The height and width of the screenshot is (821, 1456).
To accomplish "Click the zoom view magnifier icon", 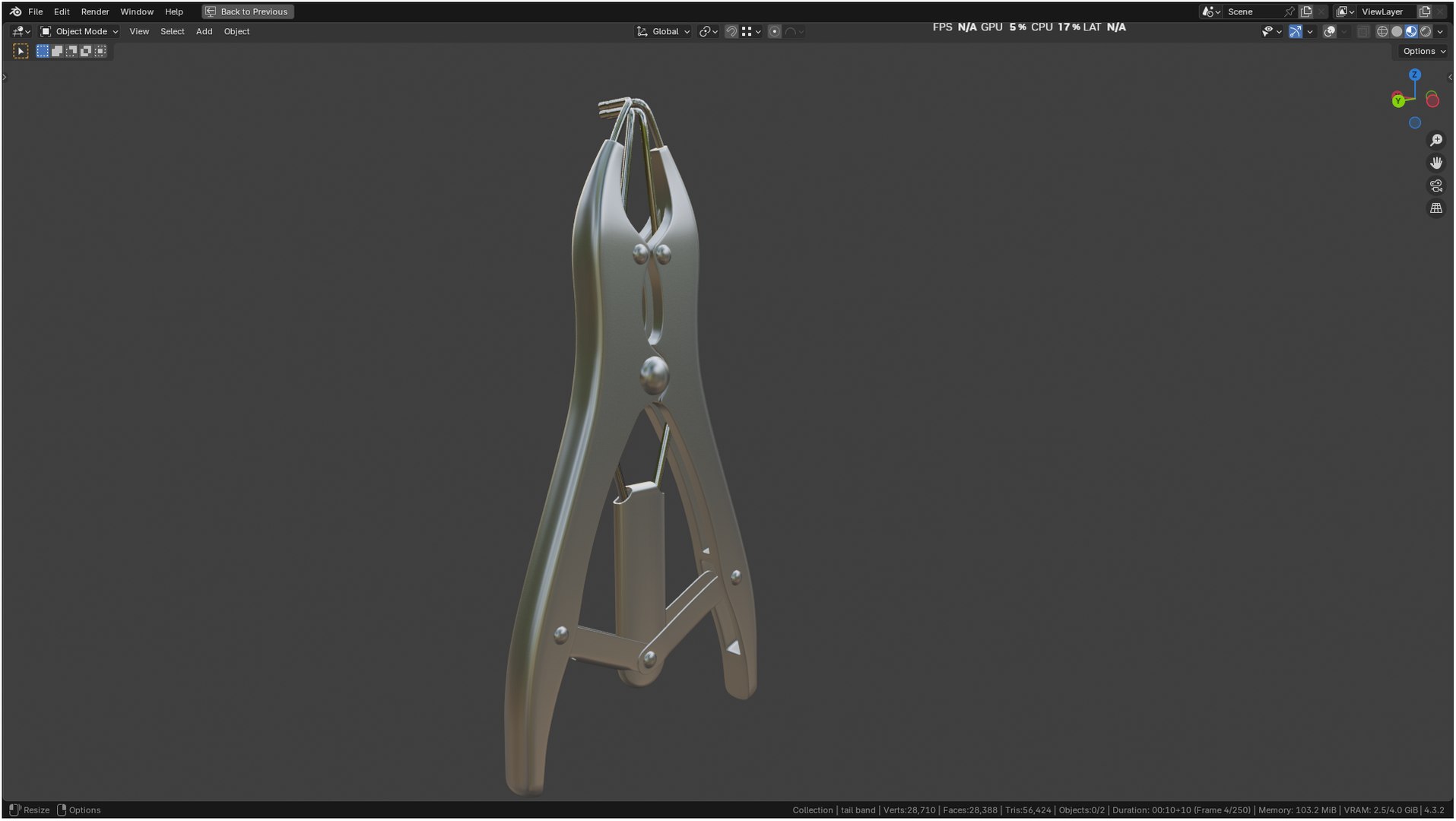I will click(1436, 140).
